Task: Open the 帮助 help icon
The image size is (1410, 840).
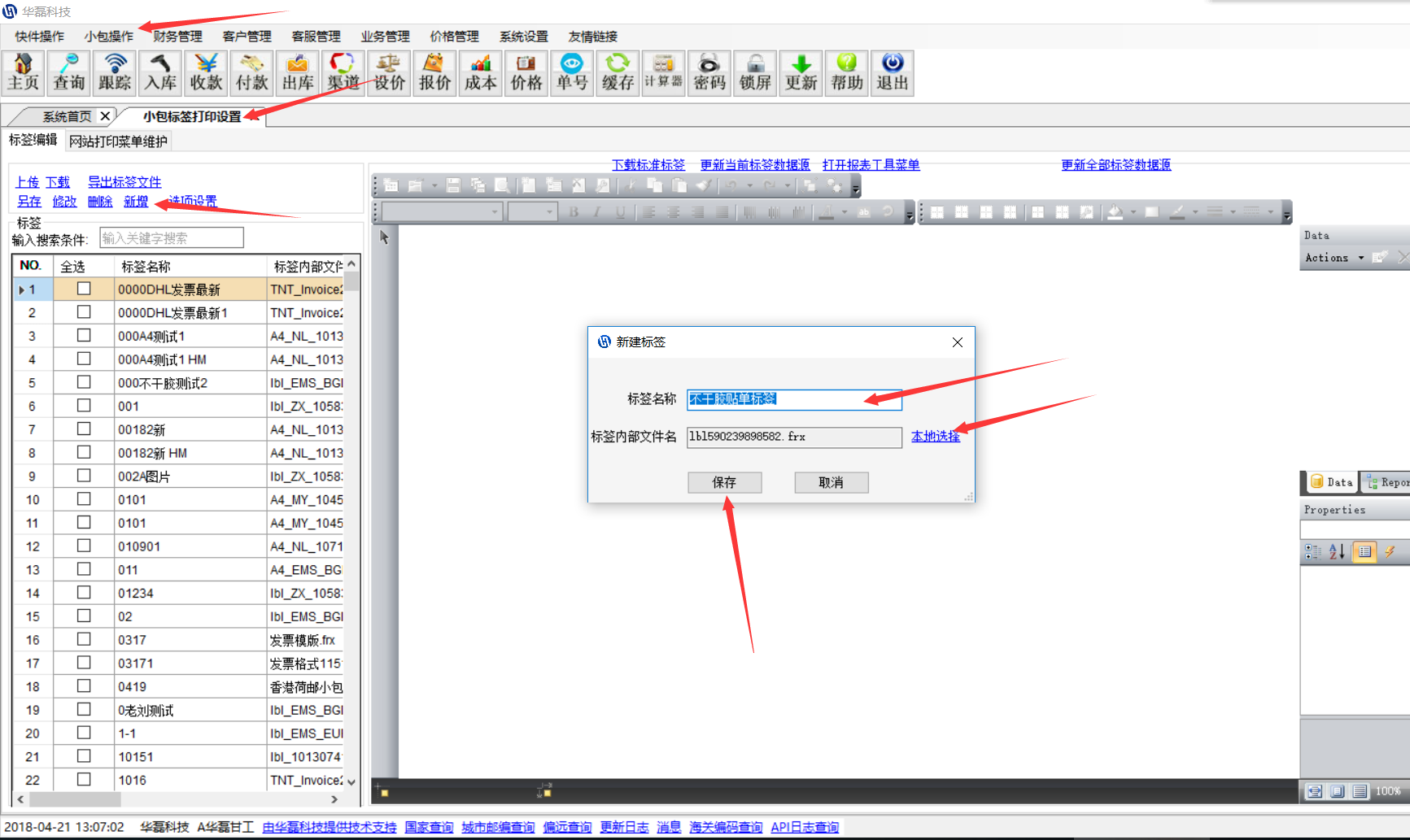Action: [x=846, y=72]
